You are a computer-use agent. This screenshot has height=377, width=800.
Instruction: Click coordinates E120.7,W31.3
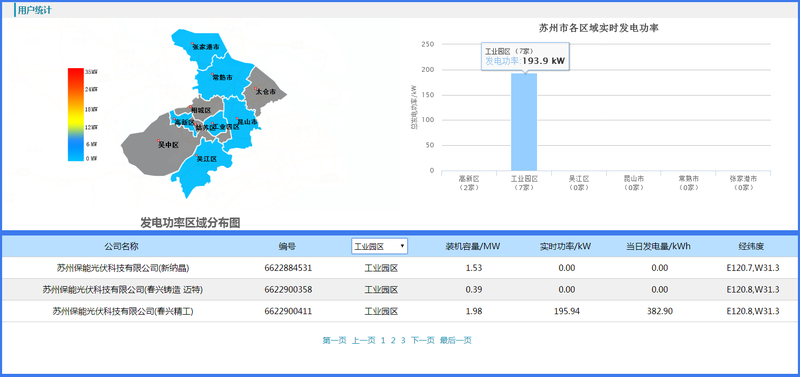coord(753,268)
